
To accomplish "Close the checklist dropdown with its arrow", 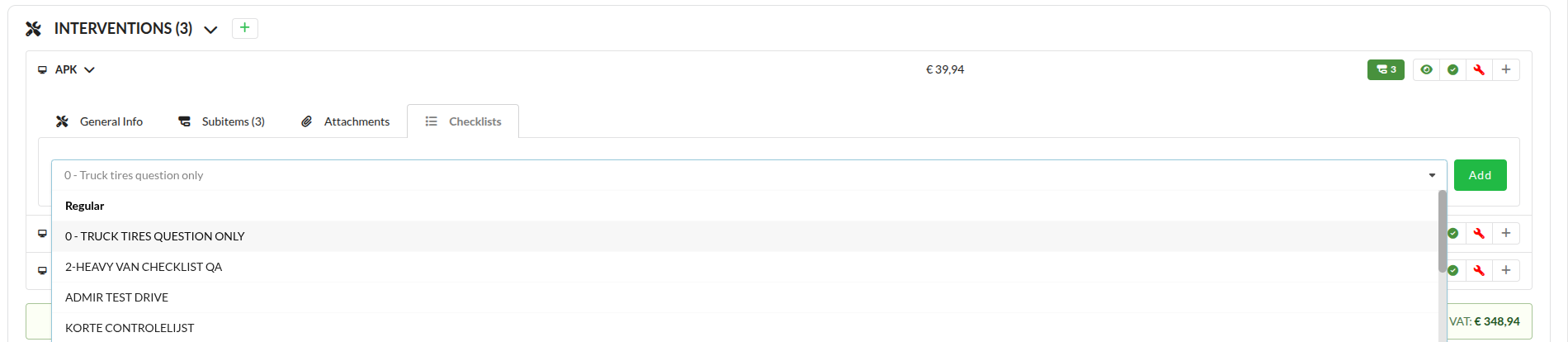I will point(1432,175).
